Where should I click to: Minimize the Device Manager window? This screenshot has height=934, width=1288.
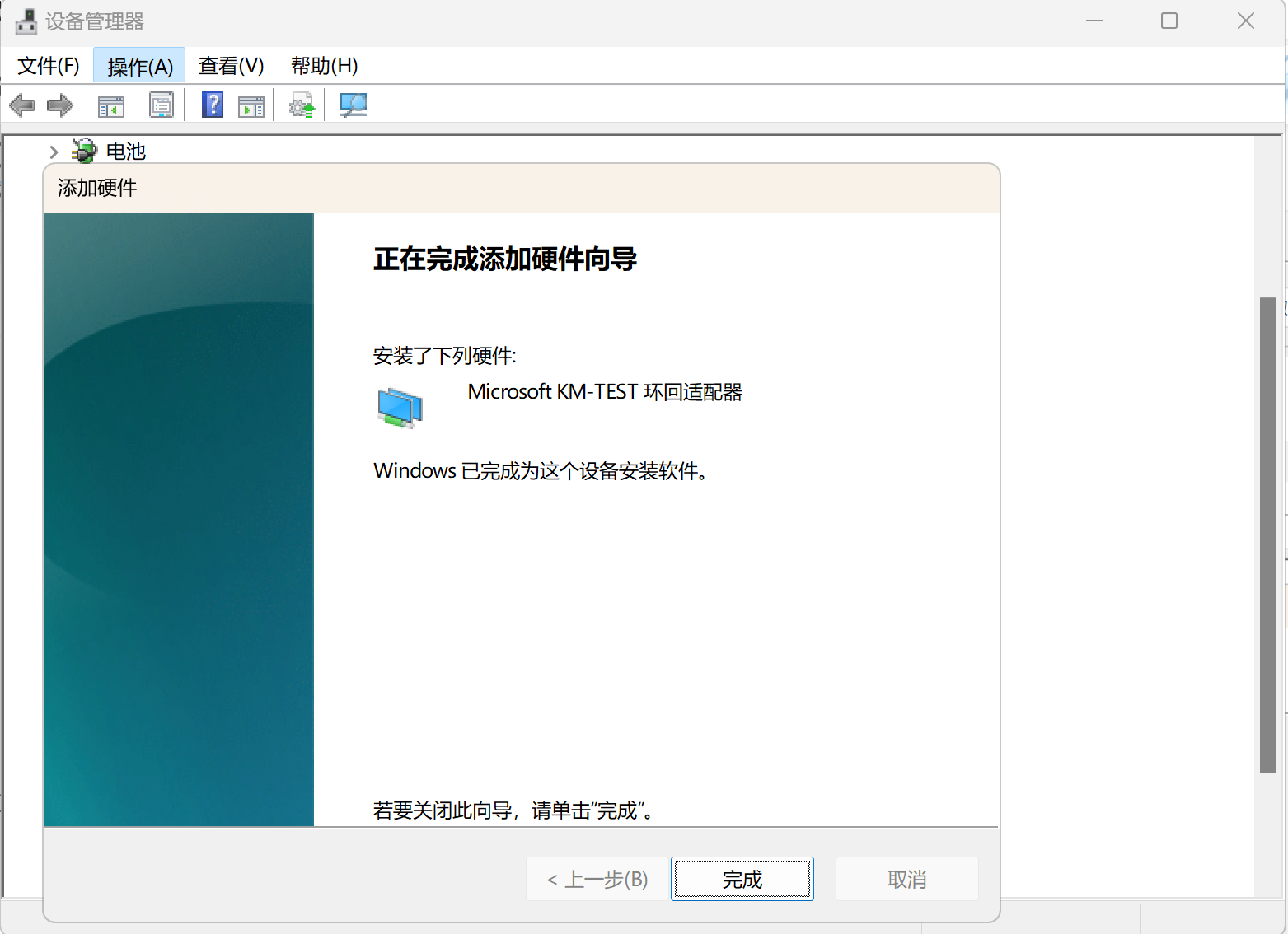[1094, 21]
